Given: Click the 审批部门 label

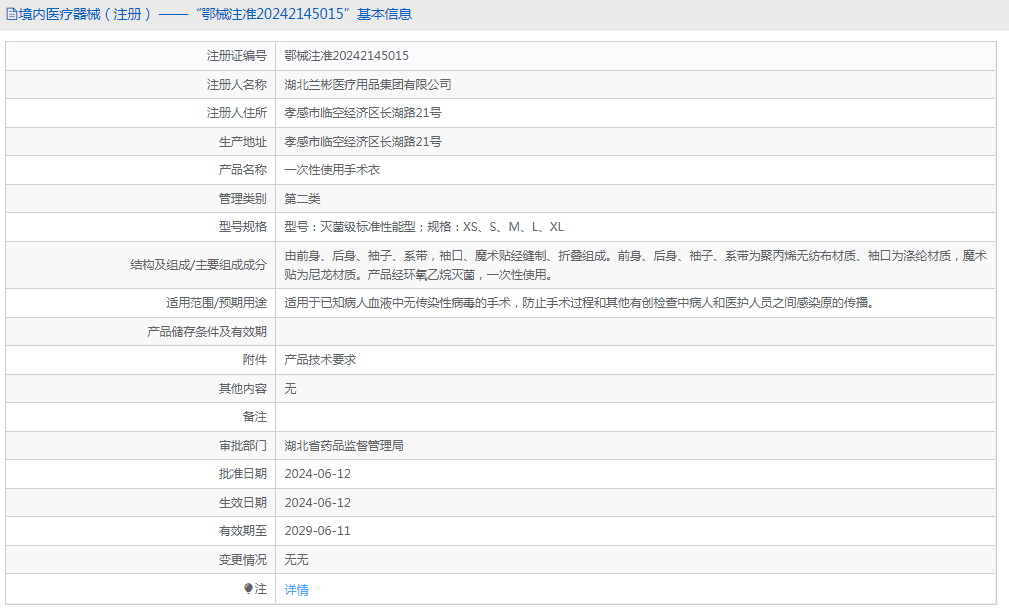Looking at the screenshot, I should [x=243, y=445].
